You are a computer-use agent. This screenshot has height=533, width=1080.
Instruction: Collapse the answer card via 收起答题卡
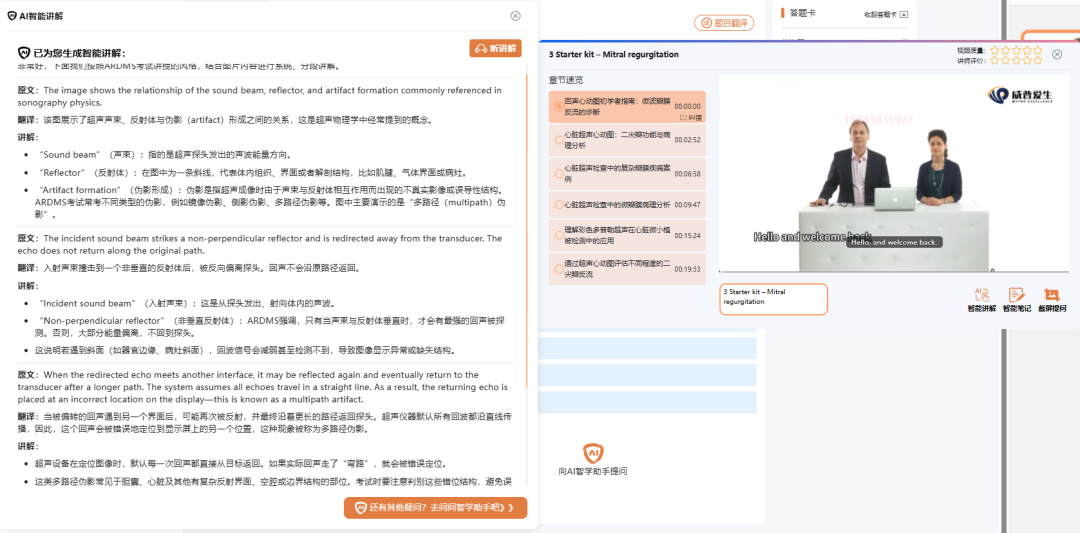[886, 14]
